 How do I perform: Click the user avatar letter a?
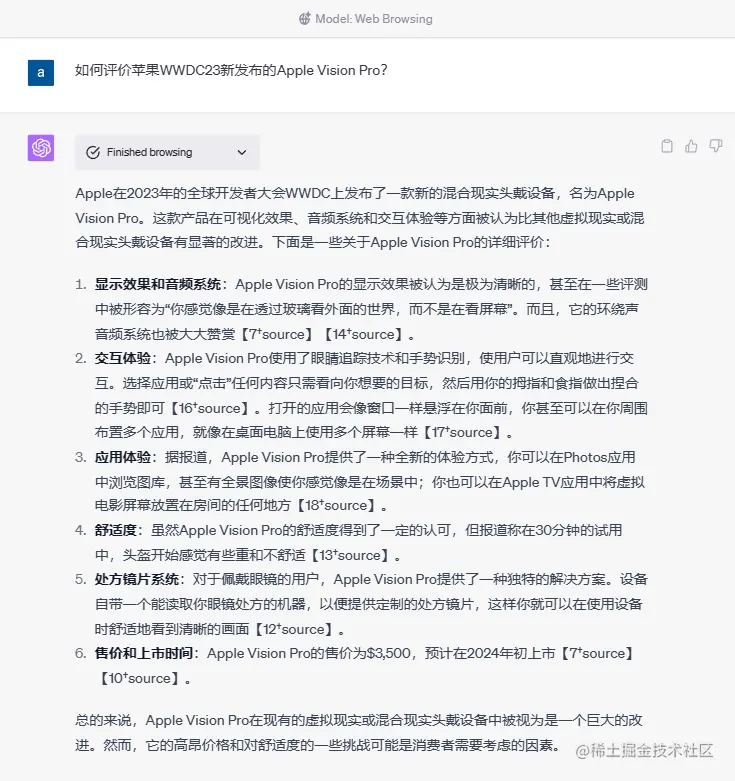(41, 73)
